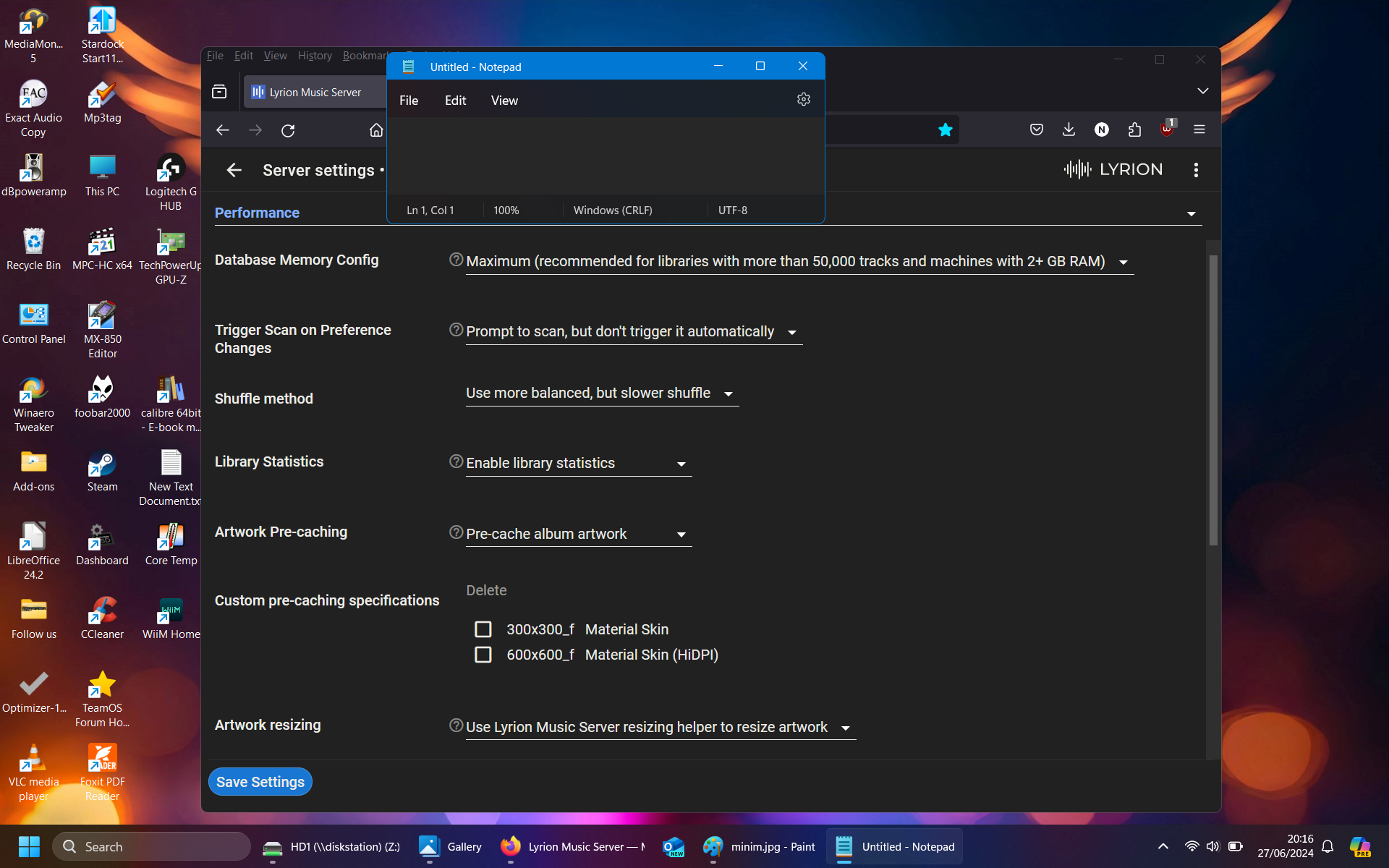Viewport: 1389px width, 868px height.
Task: Open the Wi-Fi network icon in tray
Action: coord(1192,846)
